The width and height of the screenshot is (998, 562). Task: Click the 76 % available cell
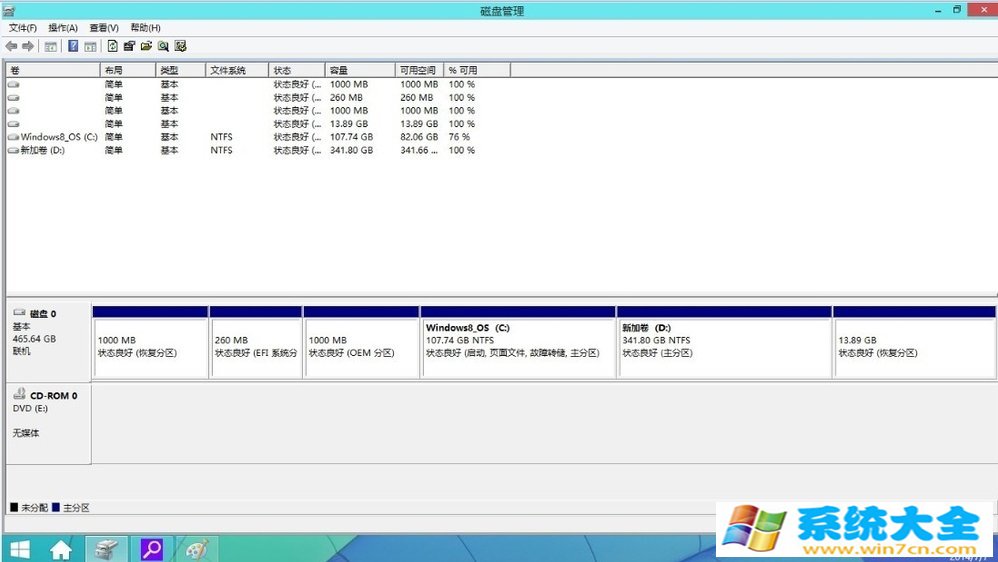[459, 137]
